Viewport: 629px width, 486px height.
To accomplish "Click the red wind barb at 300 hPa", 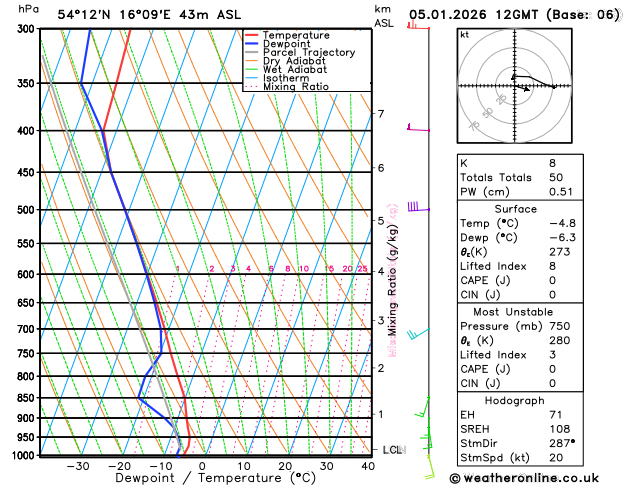I will click(418, 26).
